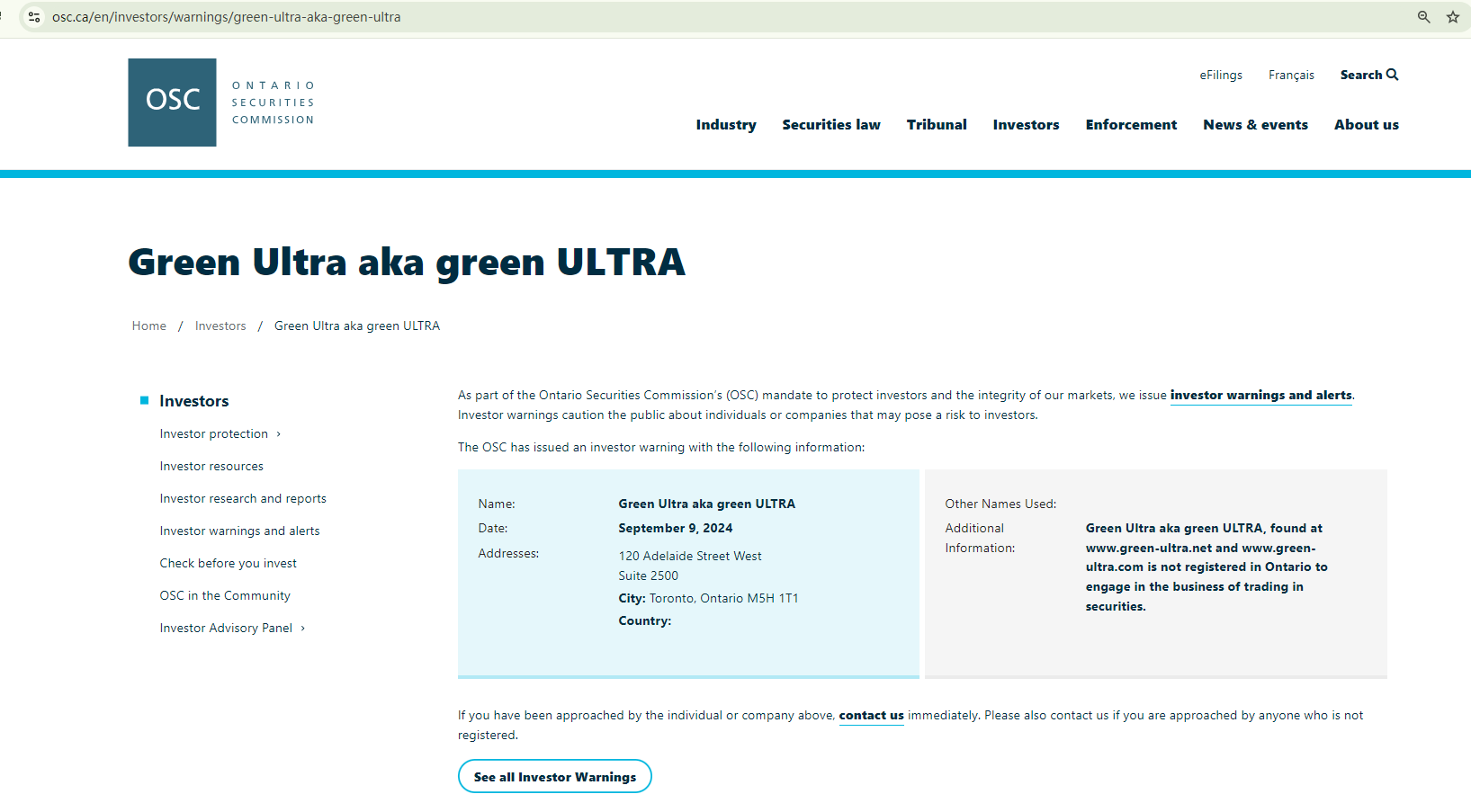Viewport: 1471px width, 812px height.
Task: Click the OSC logo
Action: (172, 103)
